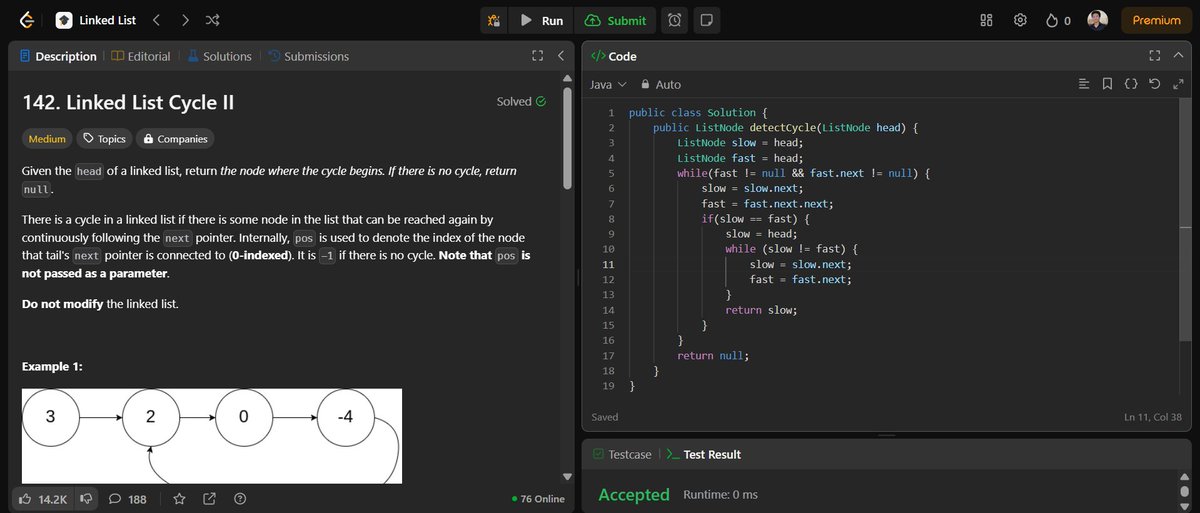Switch to the Solutions tab

219,57
